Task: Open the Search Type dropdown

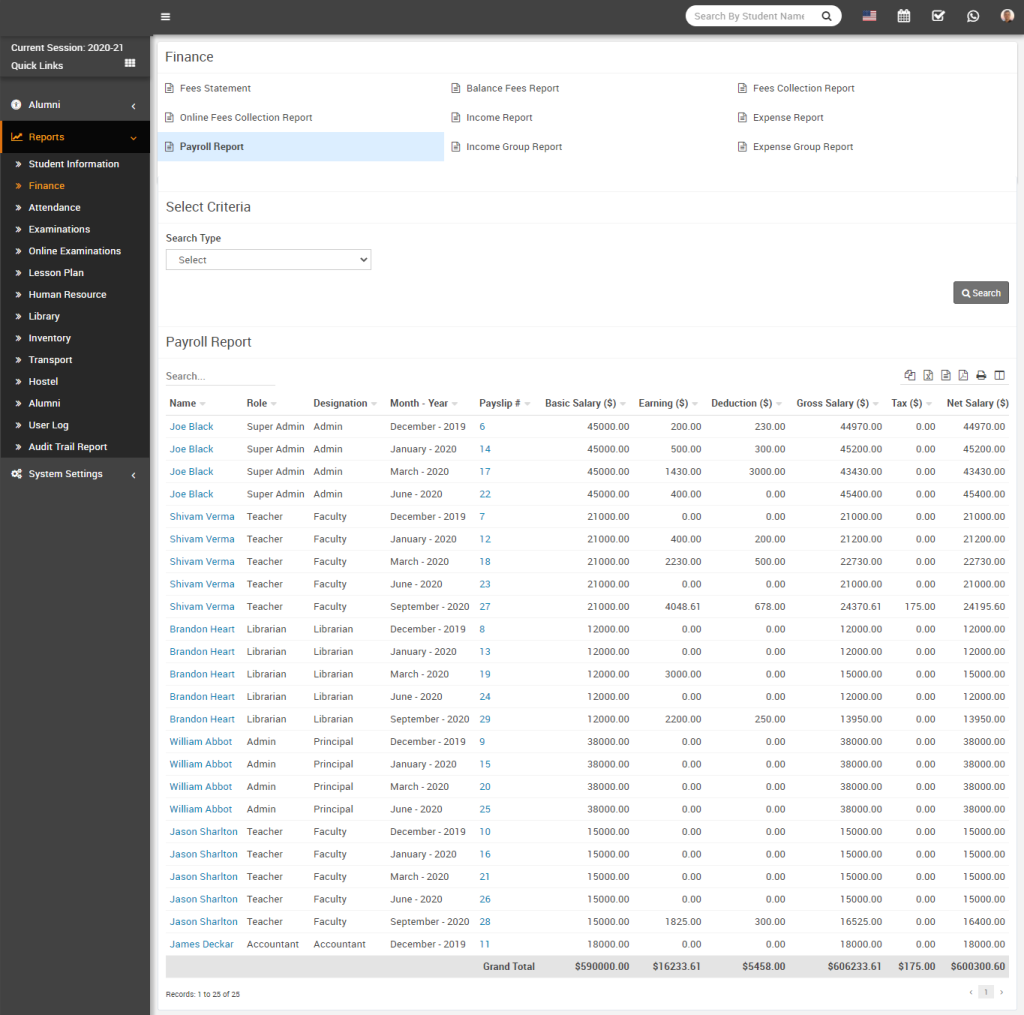Action: [268, 260]
